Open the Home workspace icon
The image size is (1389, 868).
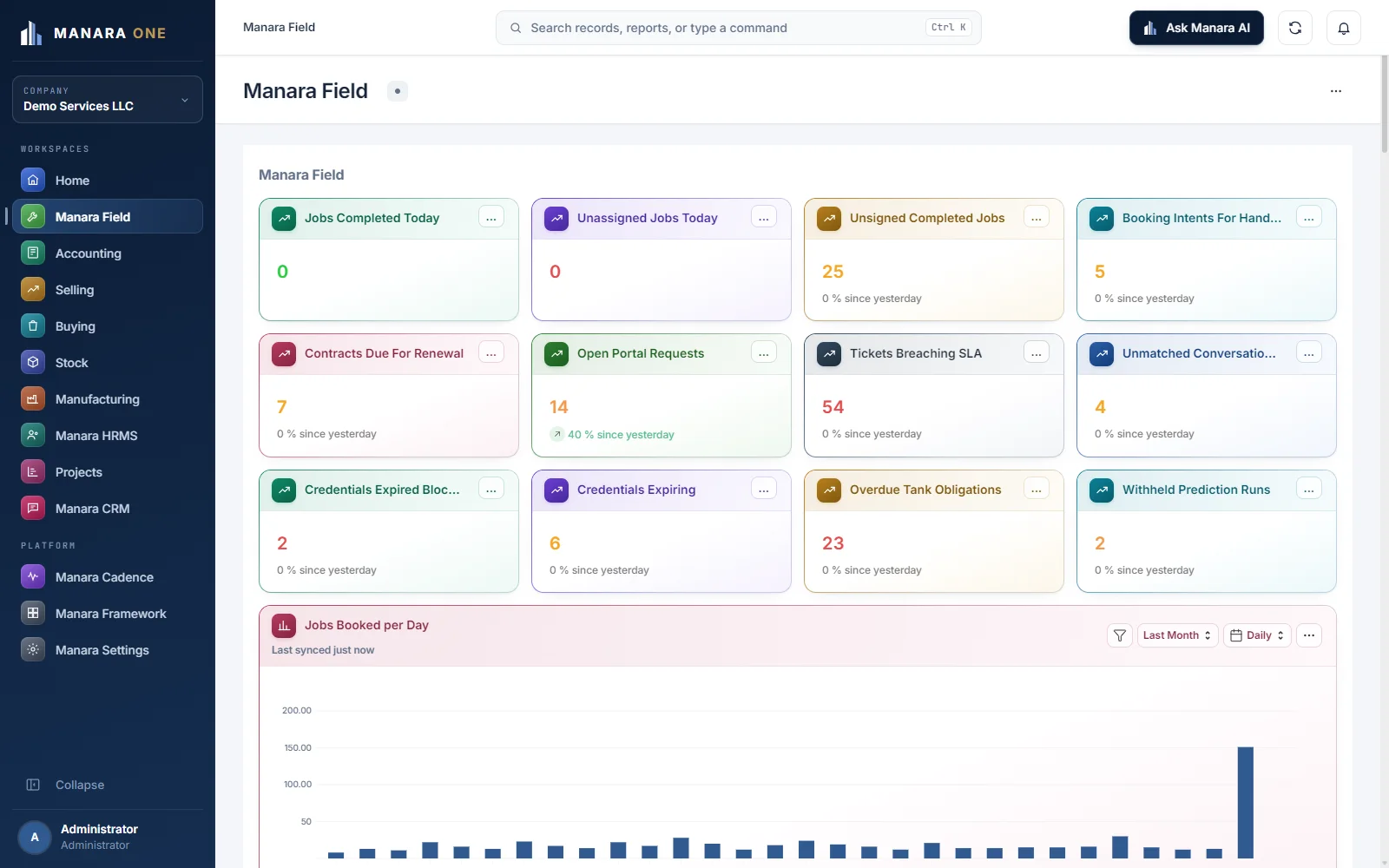[x=33, y=180]
